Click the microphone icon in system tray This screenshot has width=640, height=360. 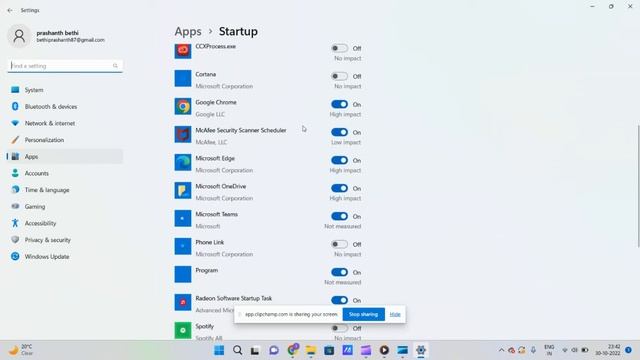point(533,350)
